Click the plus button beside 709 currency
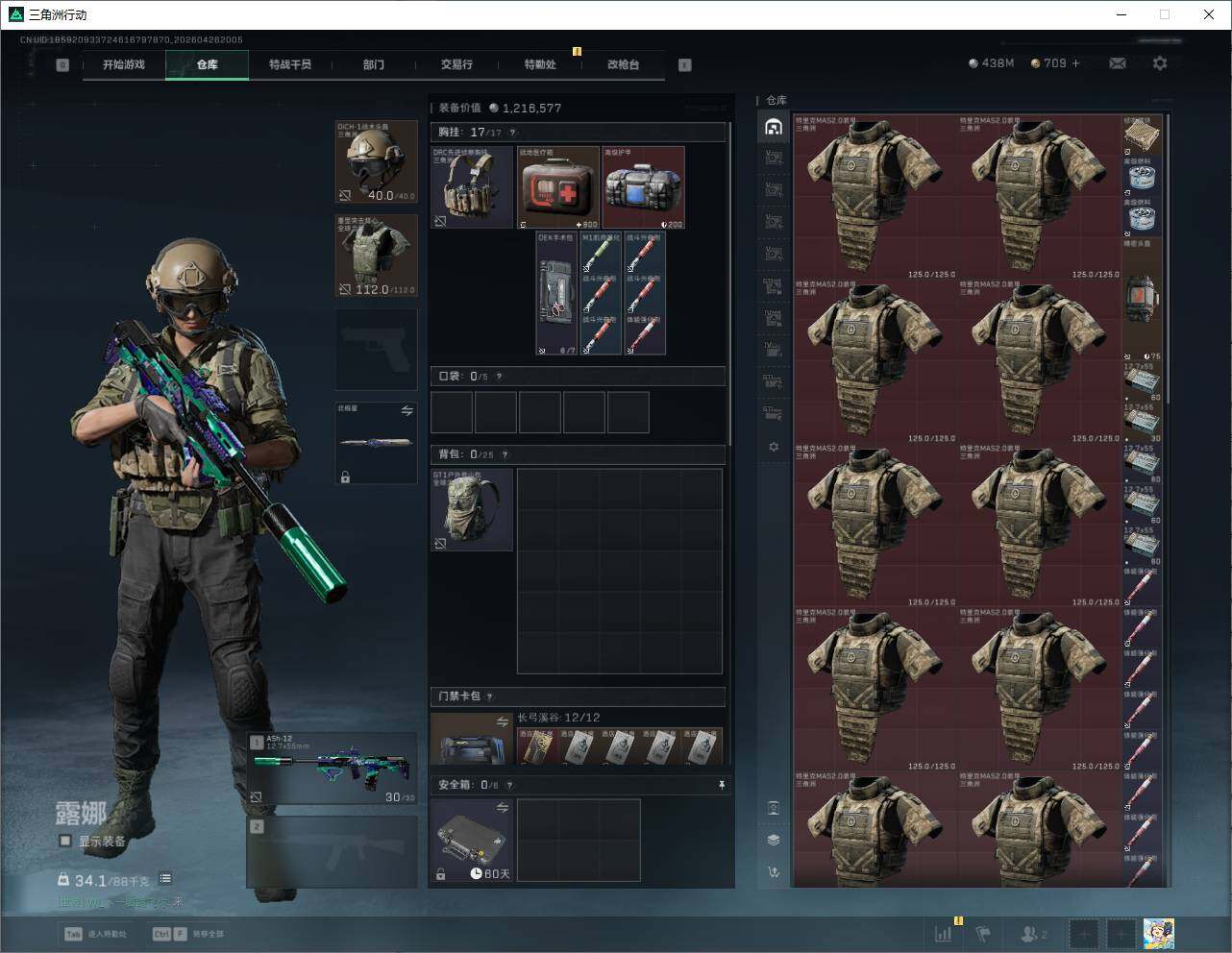This screenshot has width=1232, height=953. (x=1075, y=63)
